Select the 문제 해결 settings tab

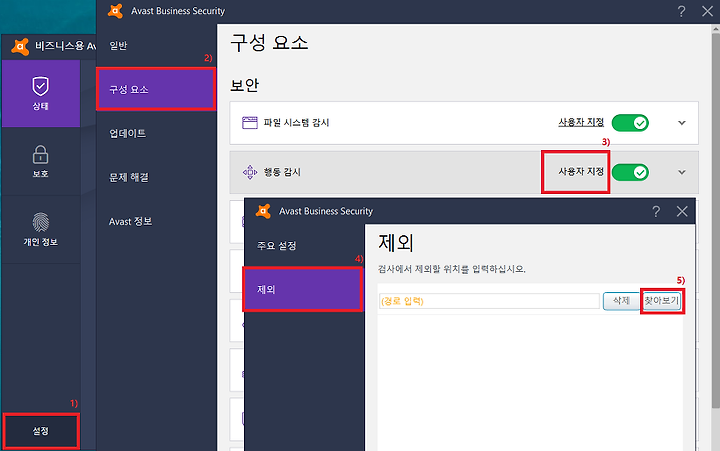pos(156,177)
